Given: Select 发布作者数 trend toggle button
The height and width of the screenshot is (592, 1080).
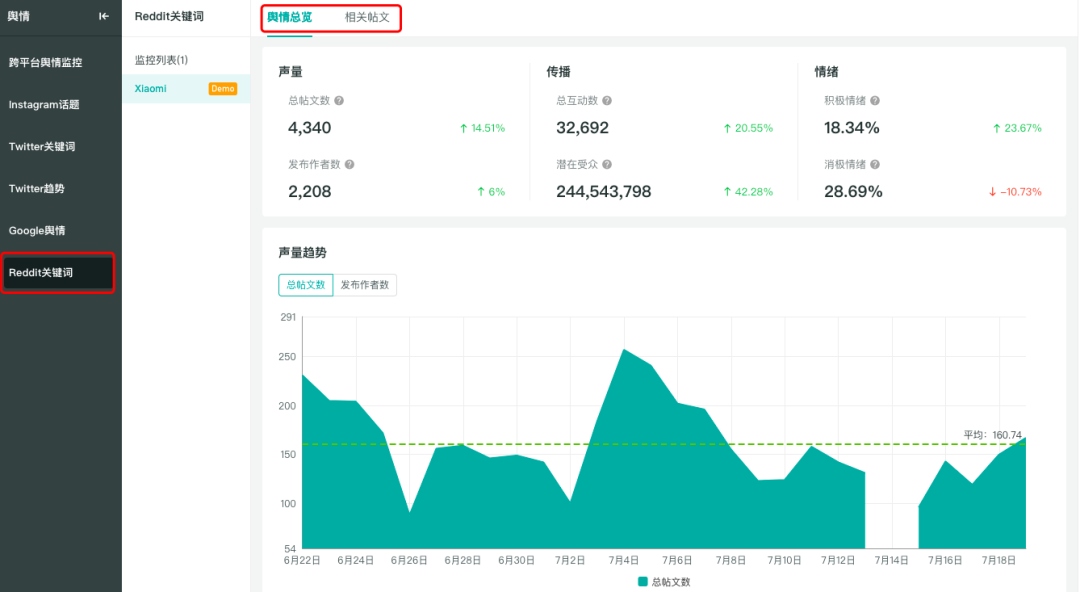Looking at the screenshot, I should pos(365,285).
